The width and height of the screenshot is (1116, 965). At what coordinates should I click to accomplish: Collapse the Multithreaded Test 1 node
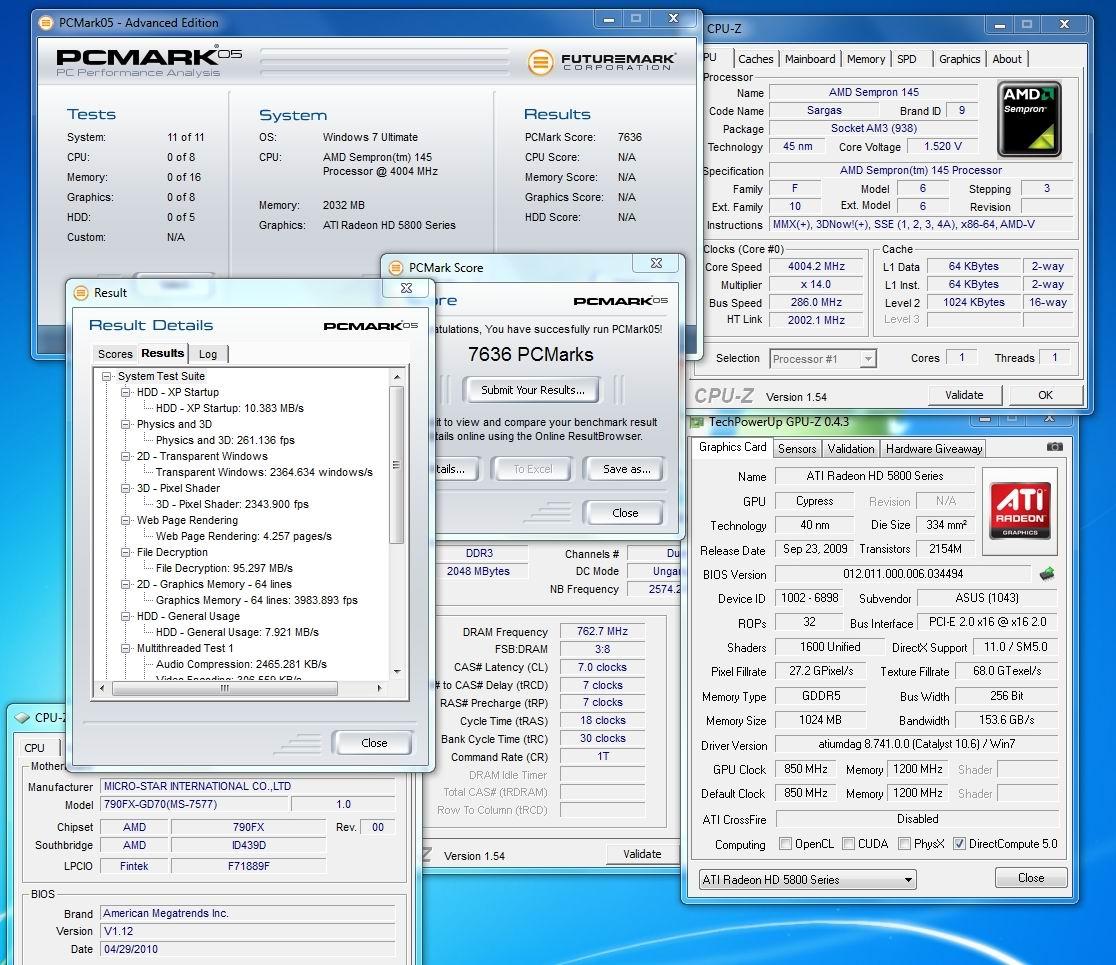[125, 648]
